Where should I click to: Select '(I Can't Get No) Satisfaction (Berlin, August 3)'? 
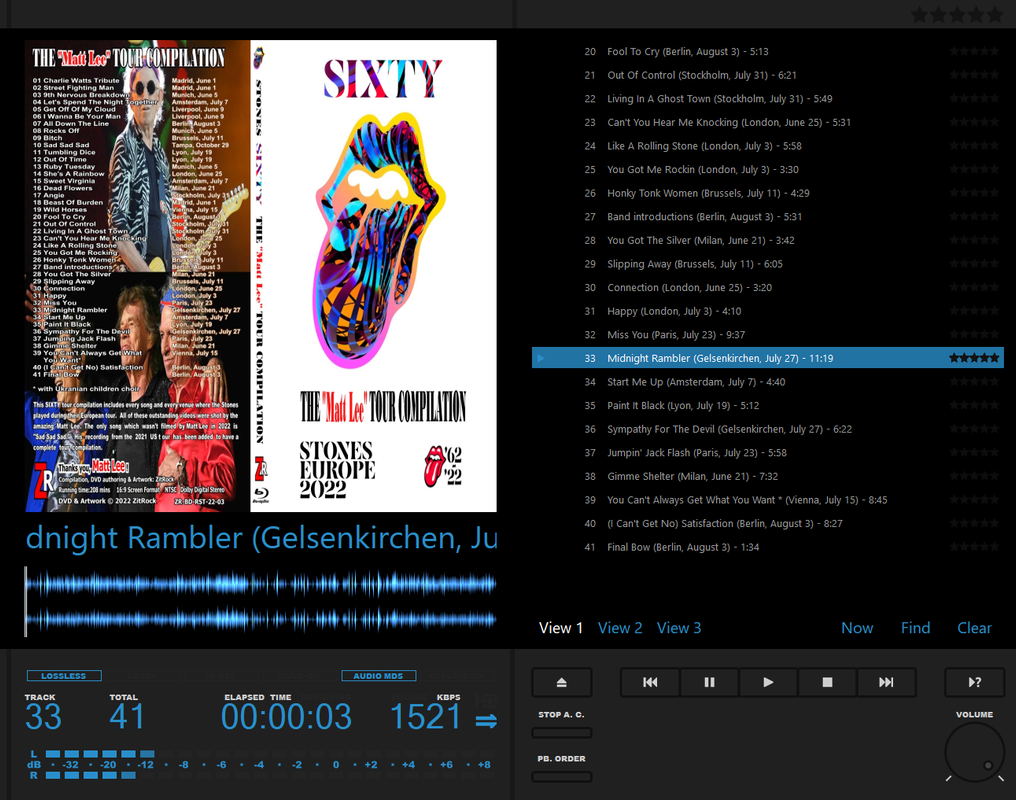tap(767, 523)
